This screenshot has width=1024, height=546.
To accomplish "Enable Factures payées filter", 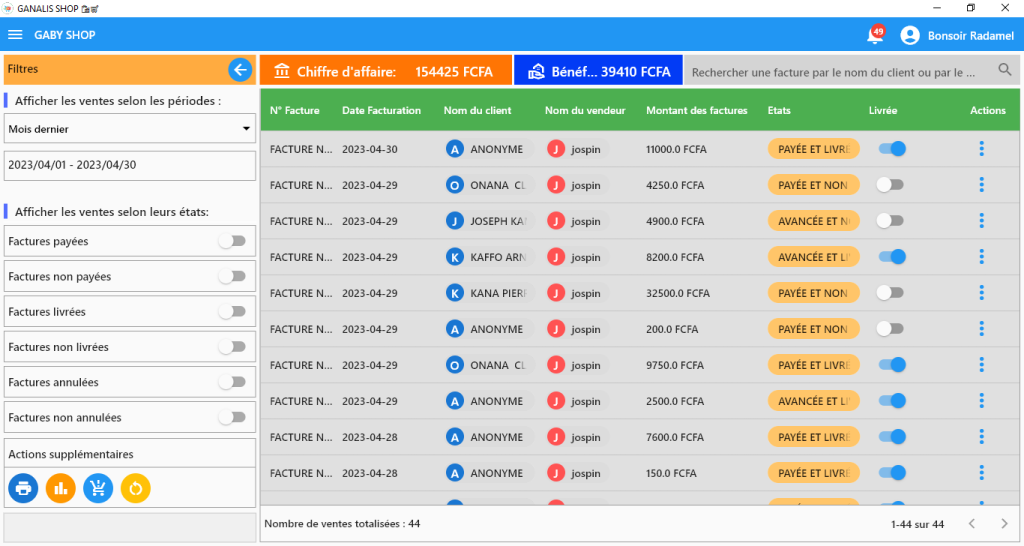I will click(x=232, y=241).
